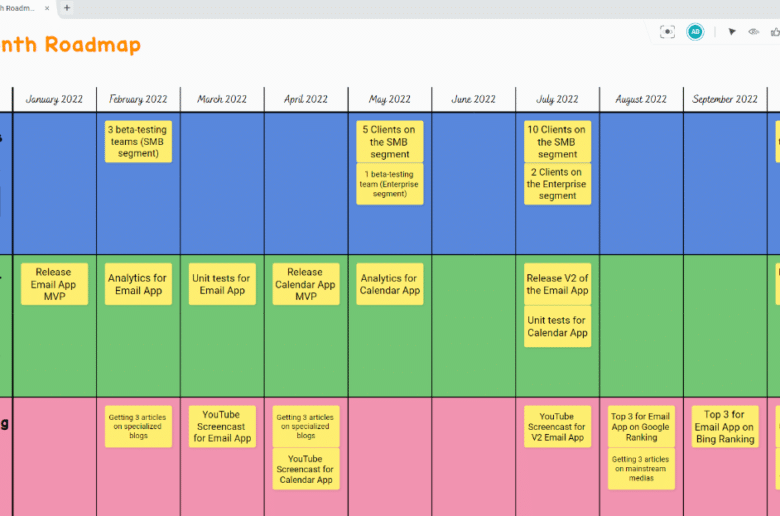
Task: Select Release V2 of Email App note
Action: pos(557,284)
